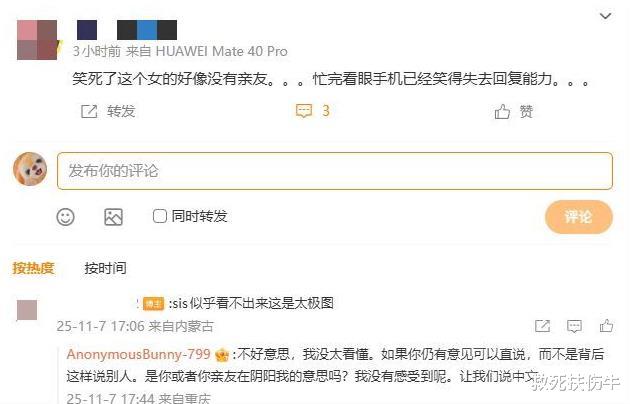
Task: Enable the 同时转发 checkbox
Action: [x=160, y=216]
